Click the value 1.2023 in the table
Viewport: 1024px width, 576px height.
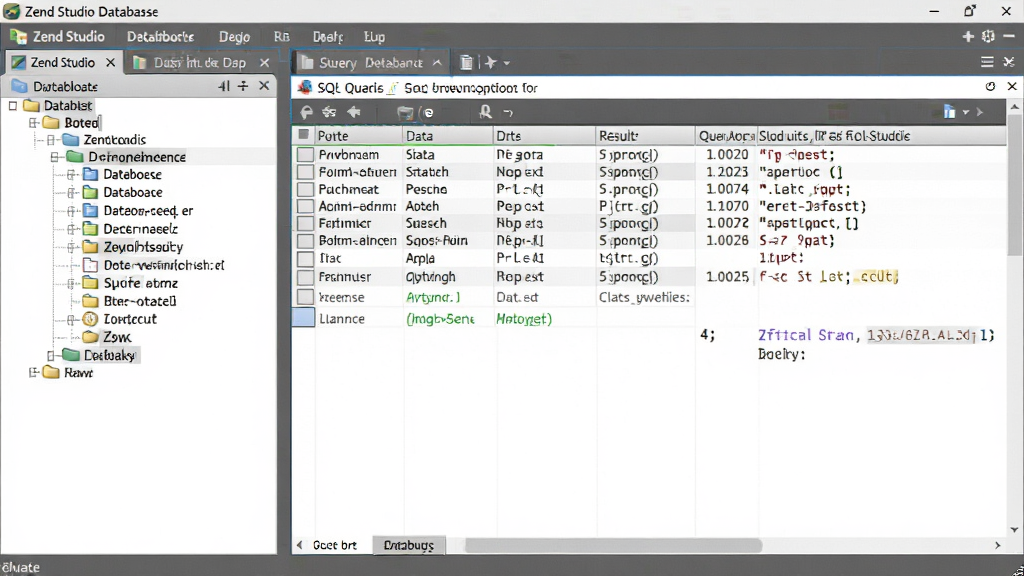point(727,172)
